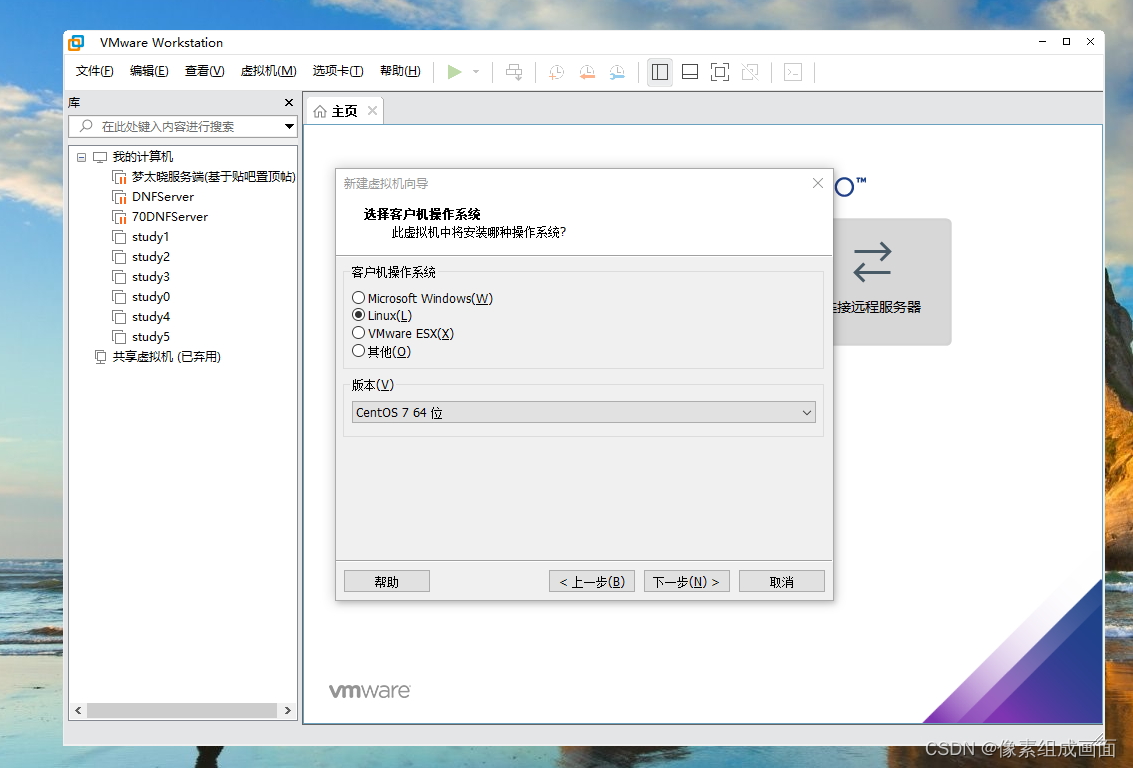Click the home icon on 主页 tab
The image size is (1133, 768).
pyautogui.click(x=320, y=111)
